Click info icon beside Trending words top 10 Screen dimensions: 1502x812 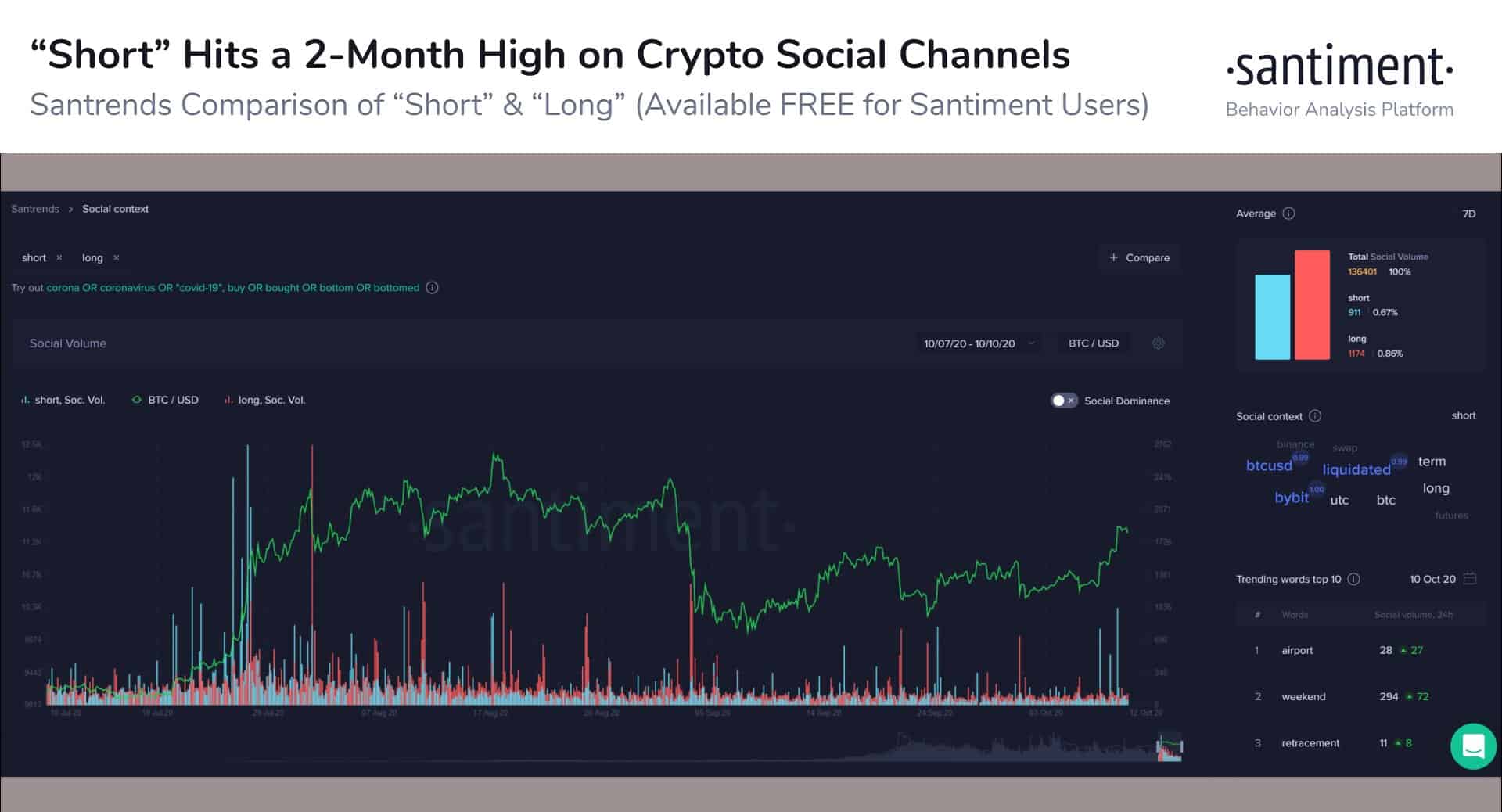point(1353,579)
